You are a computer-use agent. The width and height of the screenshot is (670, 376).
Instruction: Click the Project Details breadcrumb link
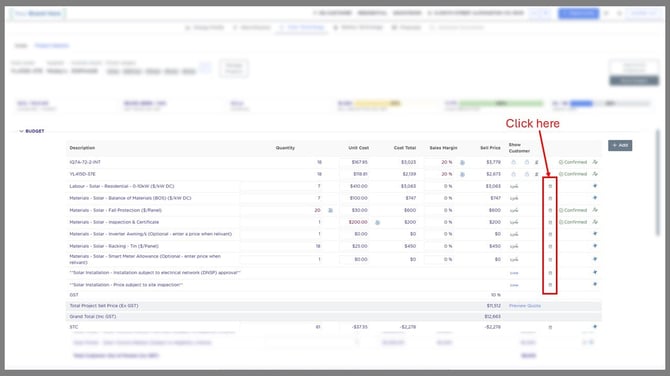52,45
